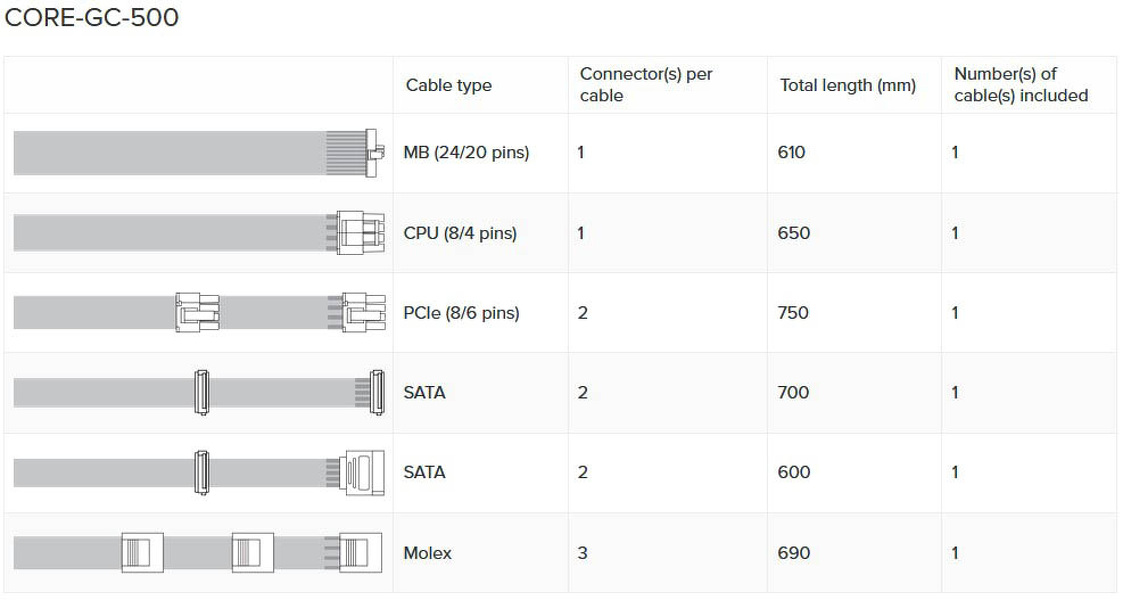Click the MB 24/20 pin connector image

coord(373,153)
